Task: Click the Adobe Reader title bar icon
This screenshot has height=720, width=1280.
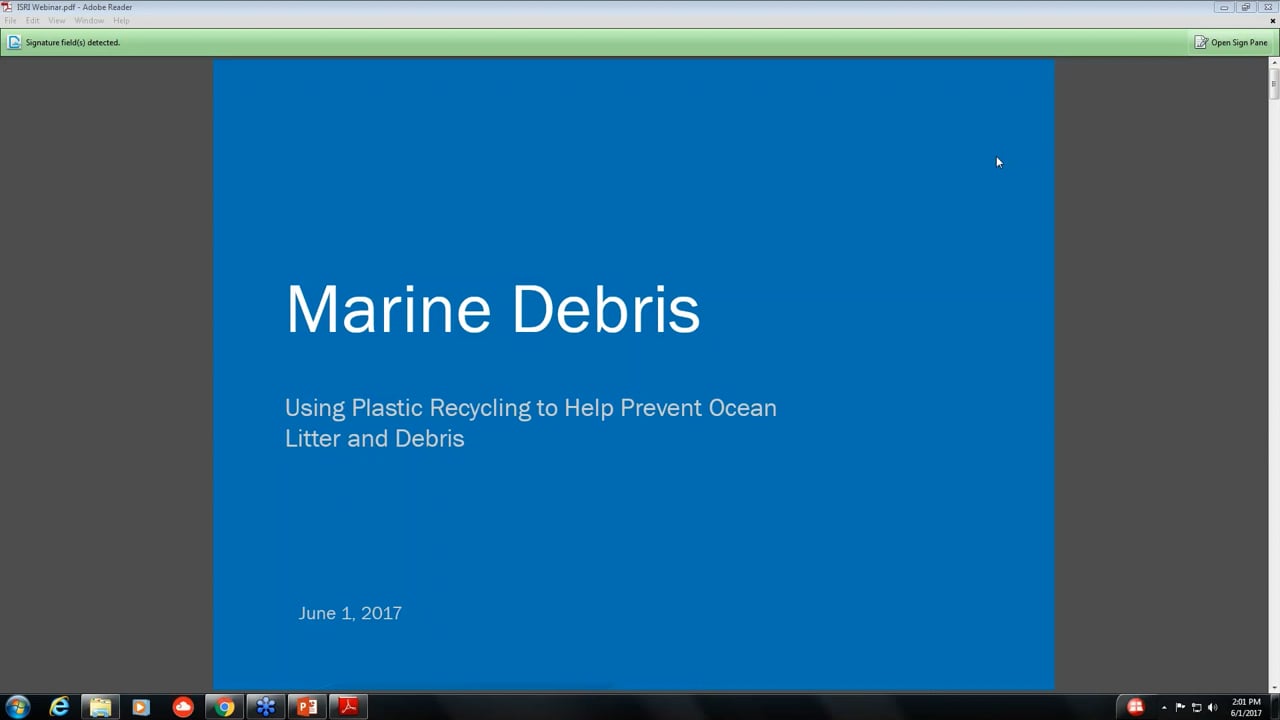Action: [8, 7]
